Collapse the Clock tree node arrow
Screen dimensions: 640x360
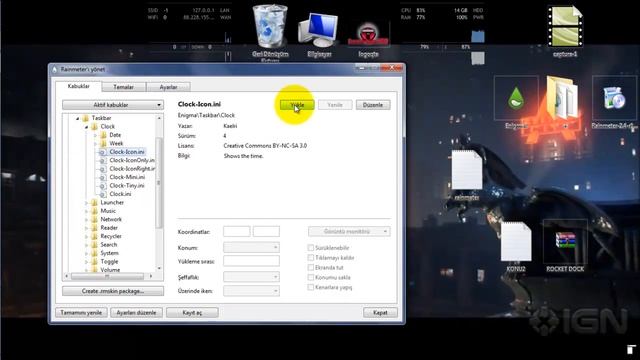click(87, 127)
